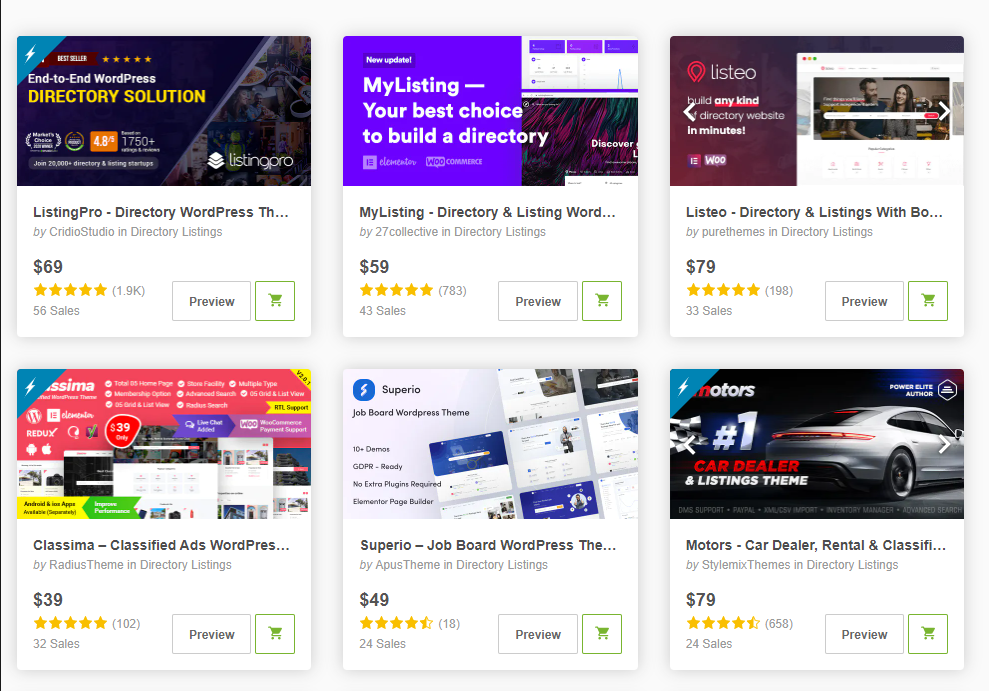989x691 pixels.
Task: Click the Motors cart icon
Action: coord(928,634)
